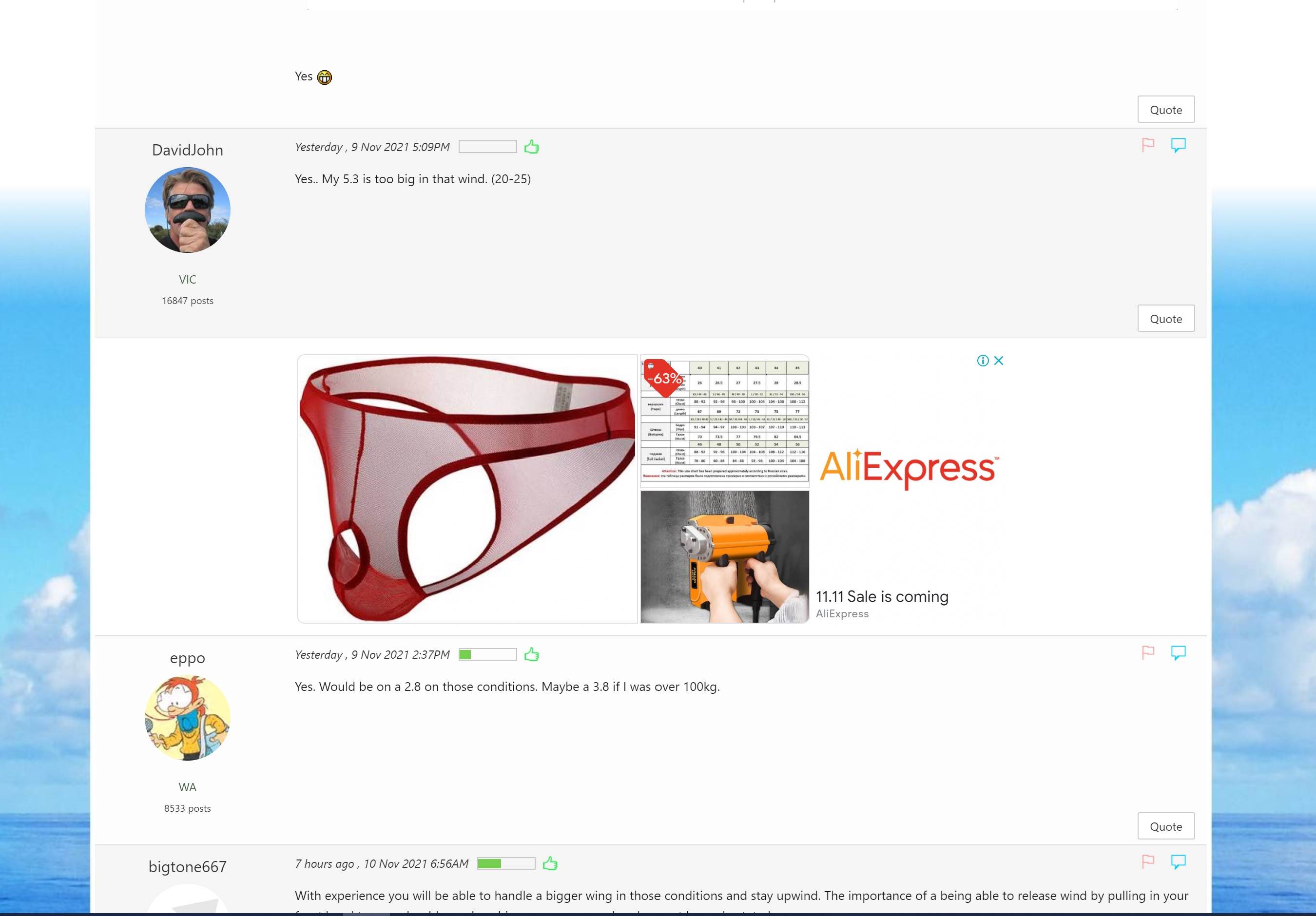Click speech bubble on bigtone667's post
1316x916 pixels.
tap(1178, 862)
